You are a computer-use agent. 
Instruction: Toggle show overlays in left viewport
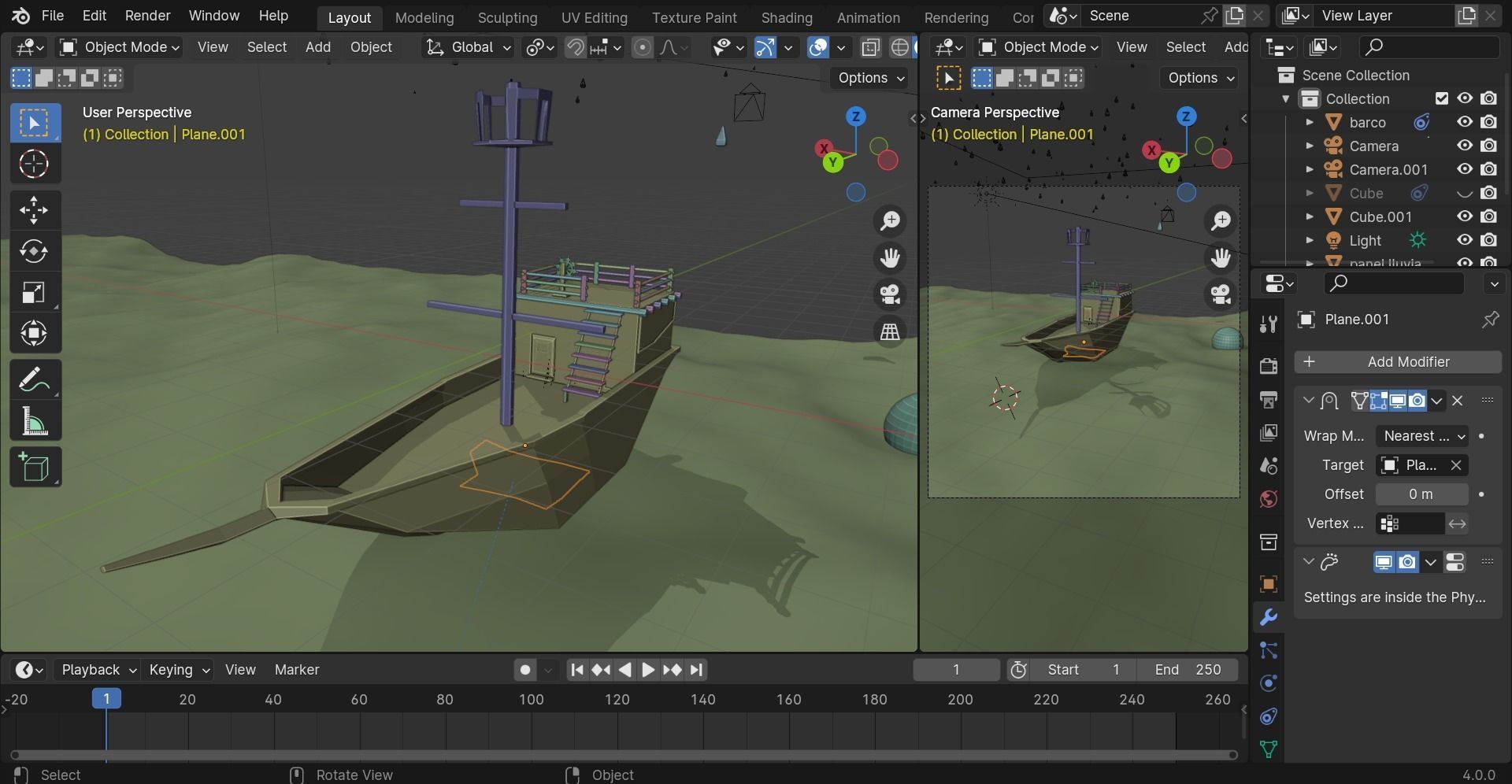point(818,47)
